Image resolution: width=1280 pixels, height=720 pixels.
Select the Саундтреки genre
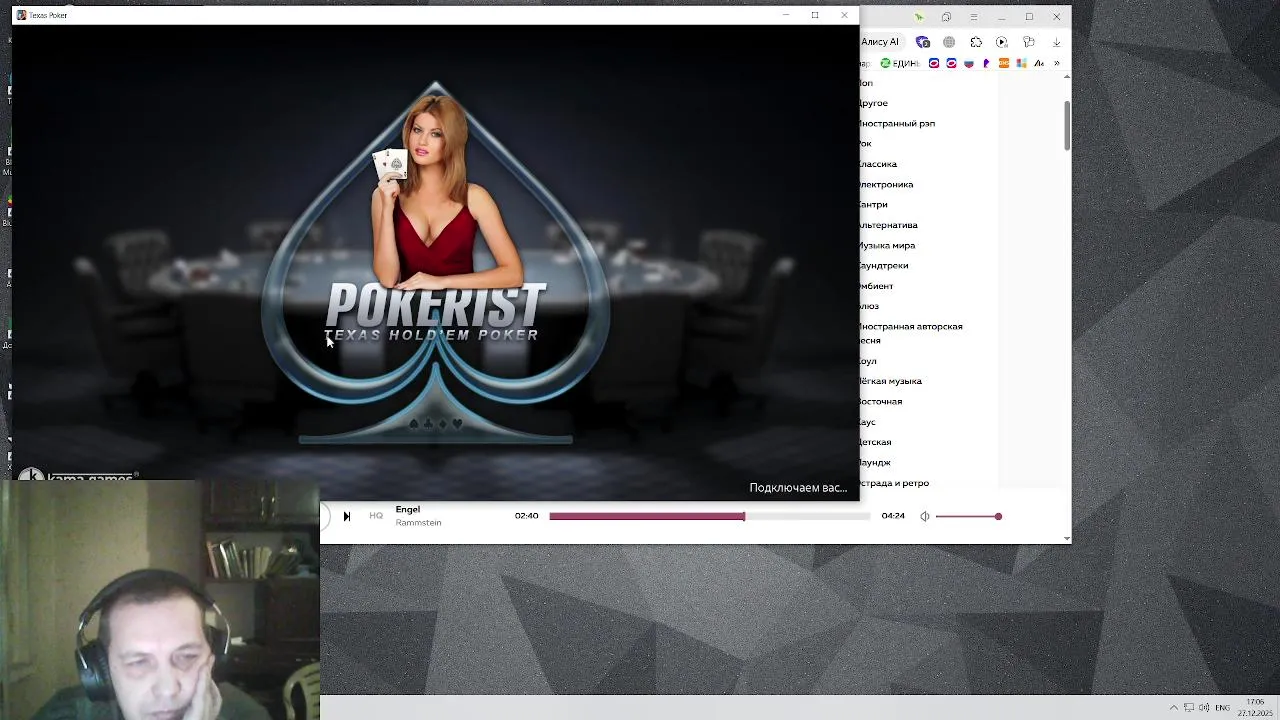tap(884, 265)
